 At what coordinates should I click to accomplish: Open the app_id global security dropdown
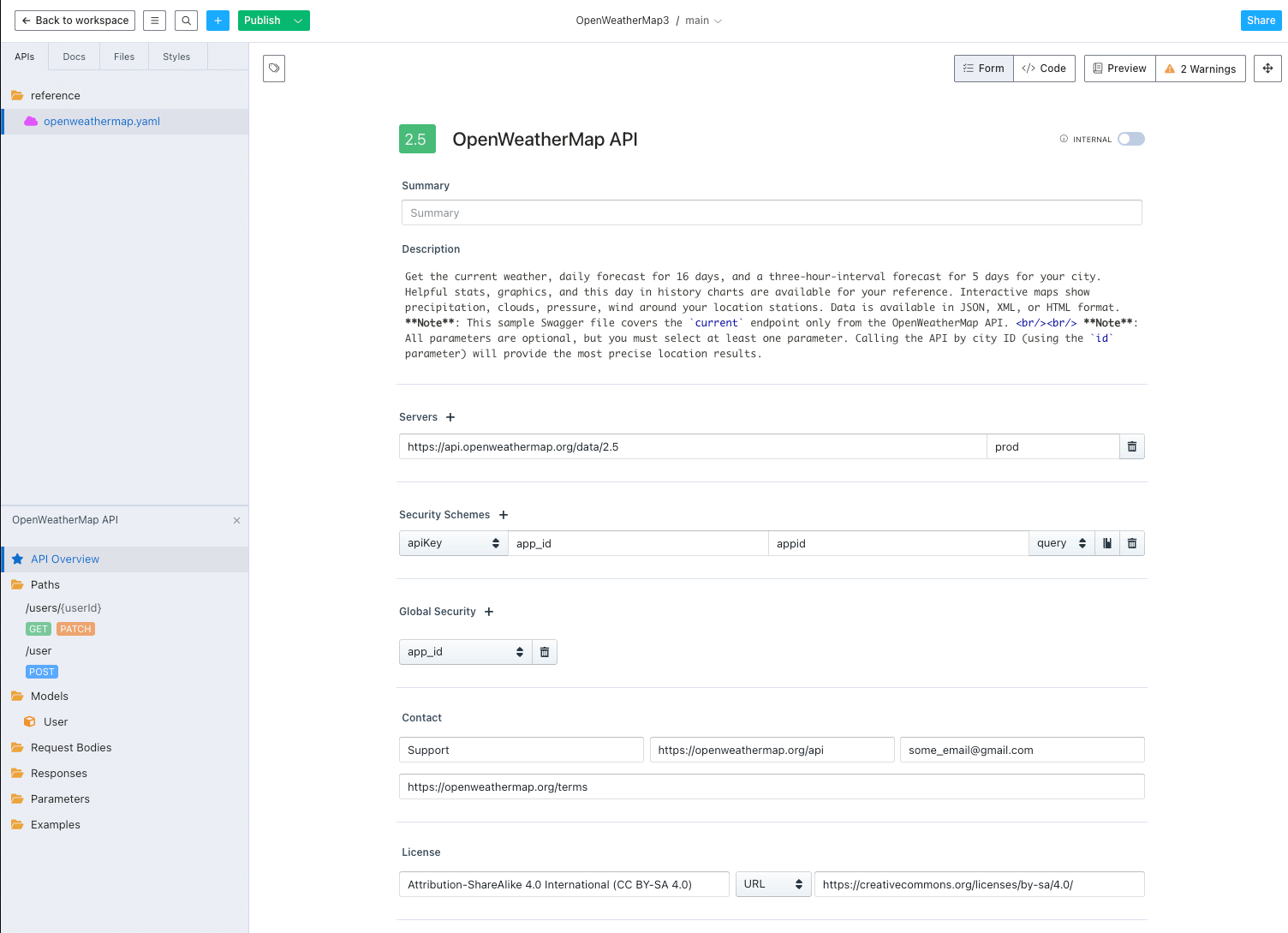tap(465, 652)
